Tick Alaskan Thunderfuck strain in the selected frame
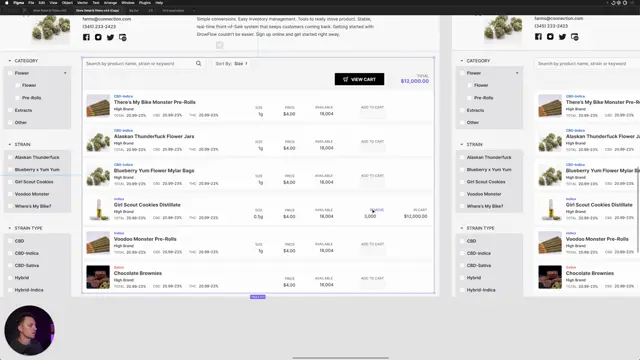This screenshot has width=640, height=360. click(x=10, y=157)
